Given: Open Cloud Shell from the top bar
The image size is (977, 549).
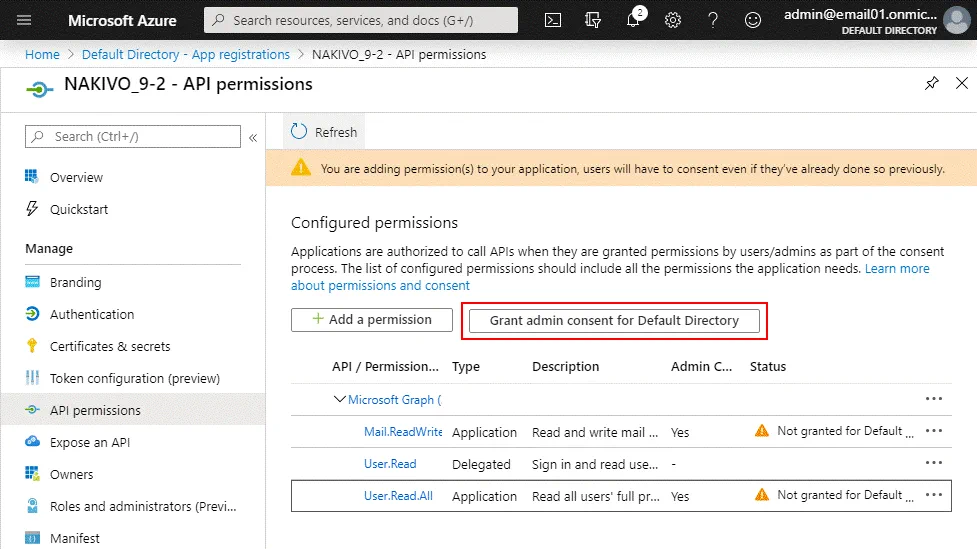Looking at the screenshot, I should tap(553, 20).
